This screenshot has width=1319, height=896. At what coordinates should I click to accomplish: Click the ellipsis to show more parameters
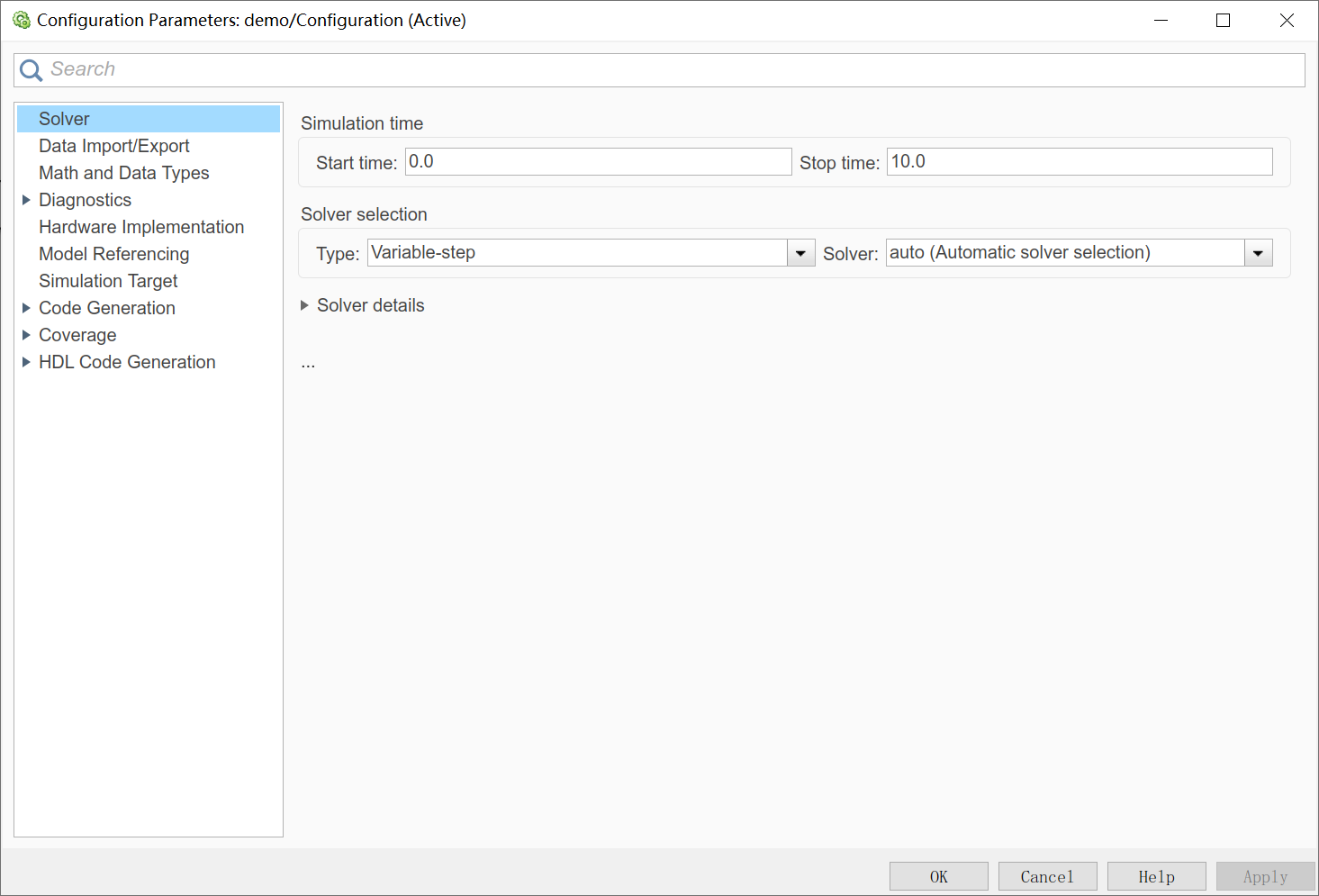(x=308, y=364)
